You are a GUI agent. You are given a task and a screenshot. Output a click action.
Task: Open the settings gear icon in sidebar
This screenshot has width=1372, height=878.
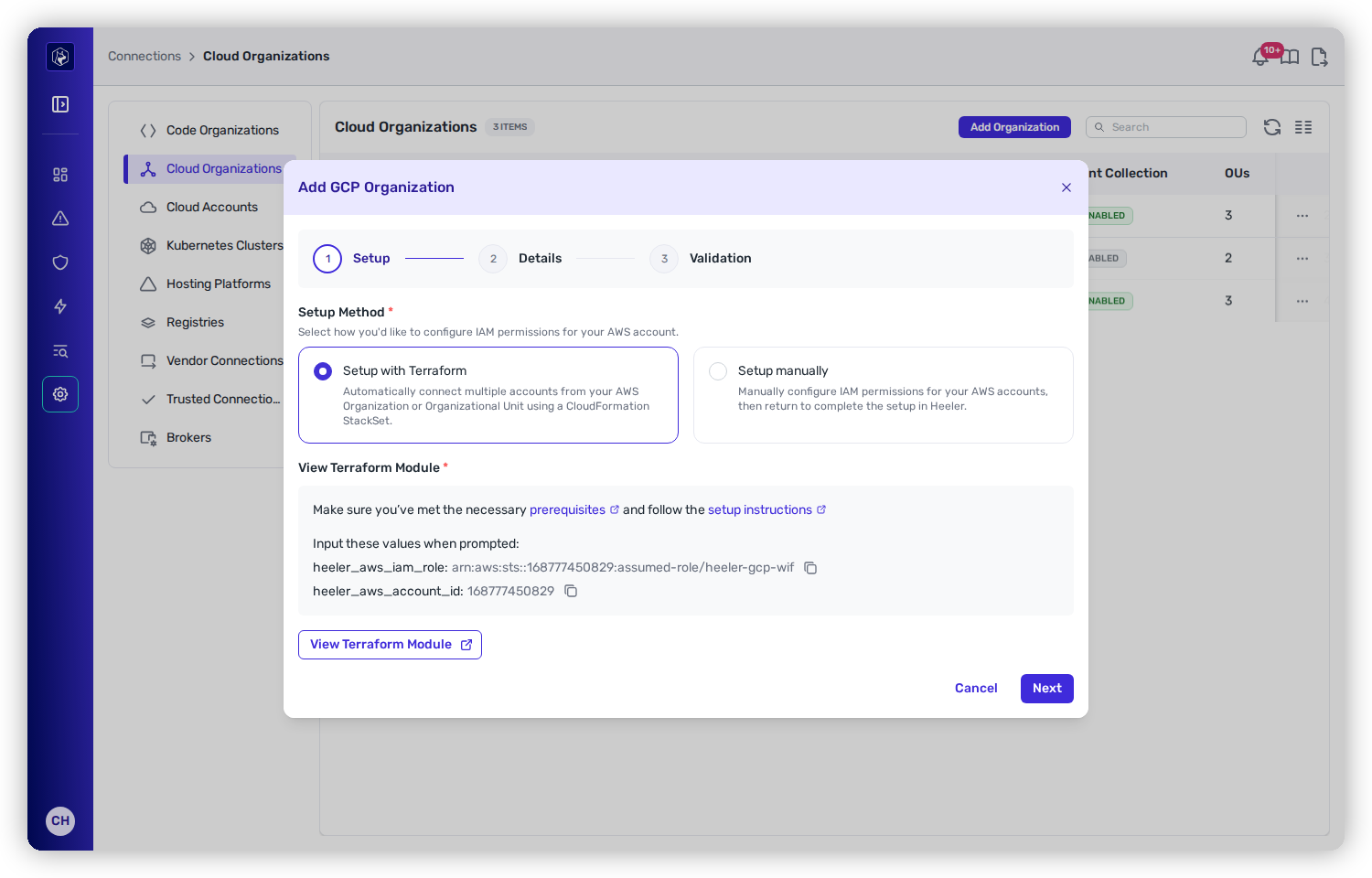[x=60, y=394]
